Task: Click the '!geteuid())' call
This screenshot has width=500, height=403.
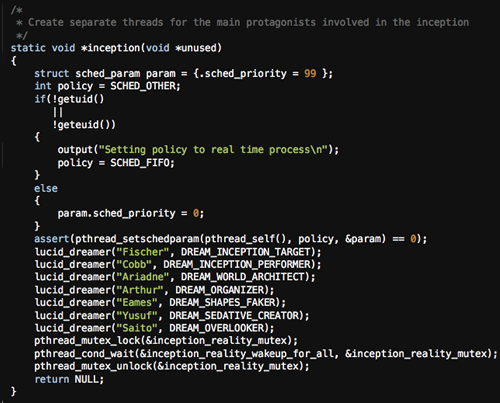Action: click(84, 125)
